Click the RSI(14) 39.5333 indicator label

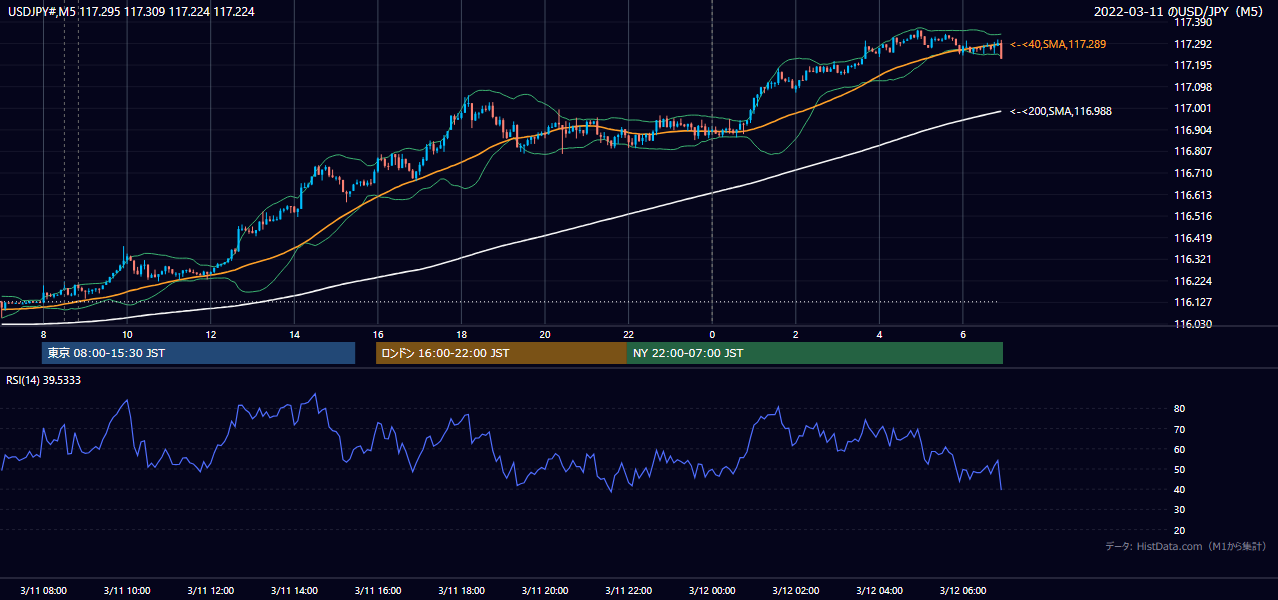tap(44, 380)
